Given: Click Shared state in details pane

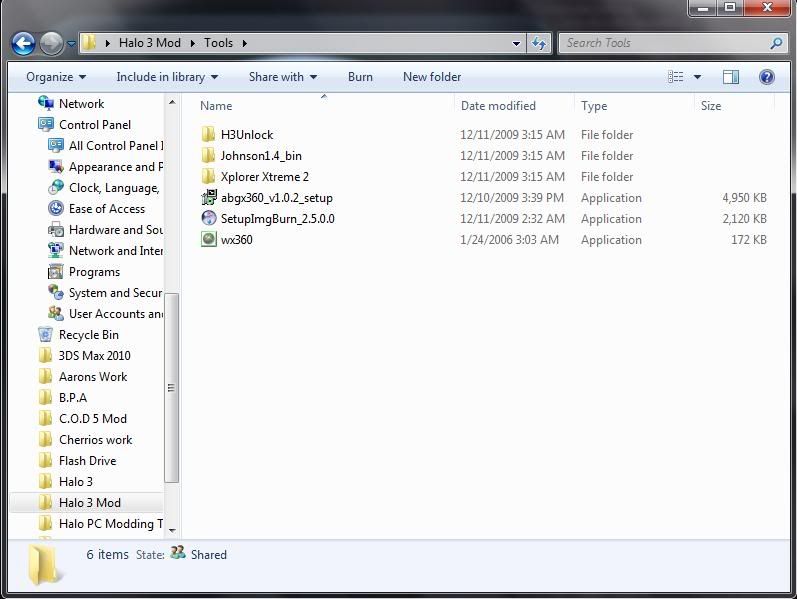Looking at the screenshot, I should (x=208, y=554).
